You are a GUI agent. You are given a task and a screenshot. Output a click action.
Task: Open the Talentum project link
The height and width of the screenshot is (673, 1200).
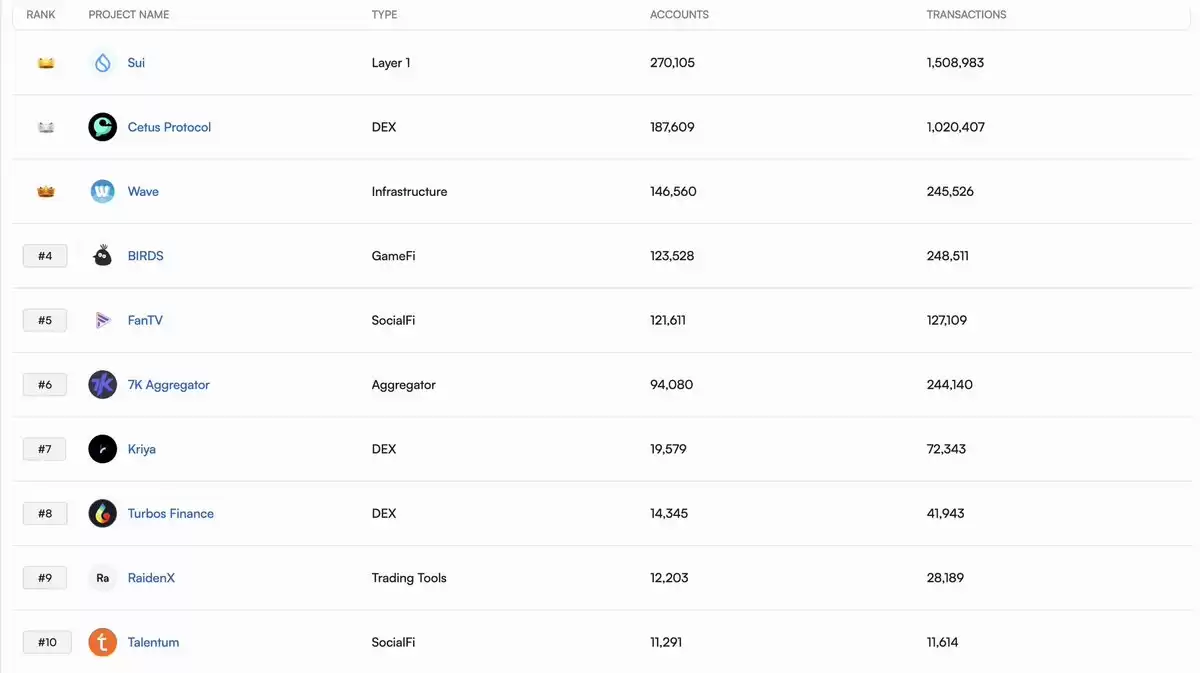tap(153, 642)
